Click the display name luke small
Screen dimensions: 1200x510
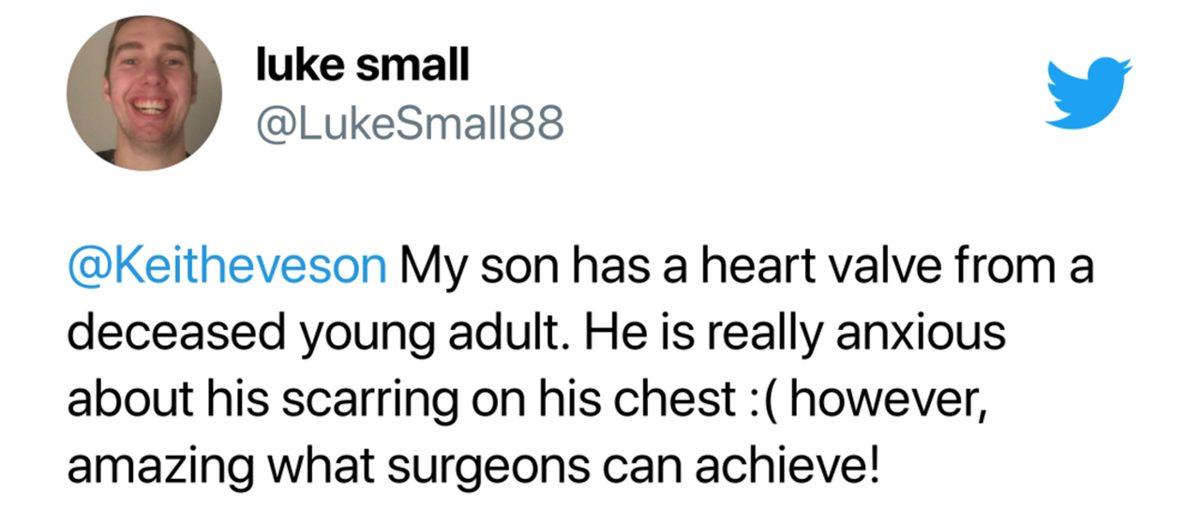pos(362,66)
